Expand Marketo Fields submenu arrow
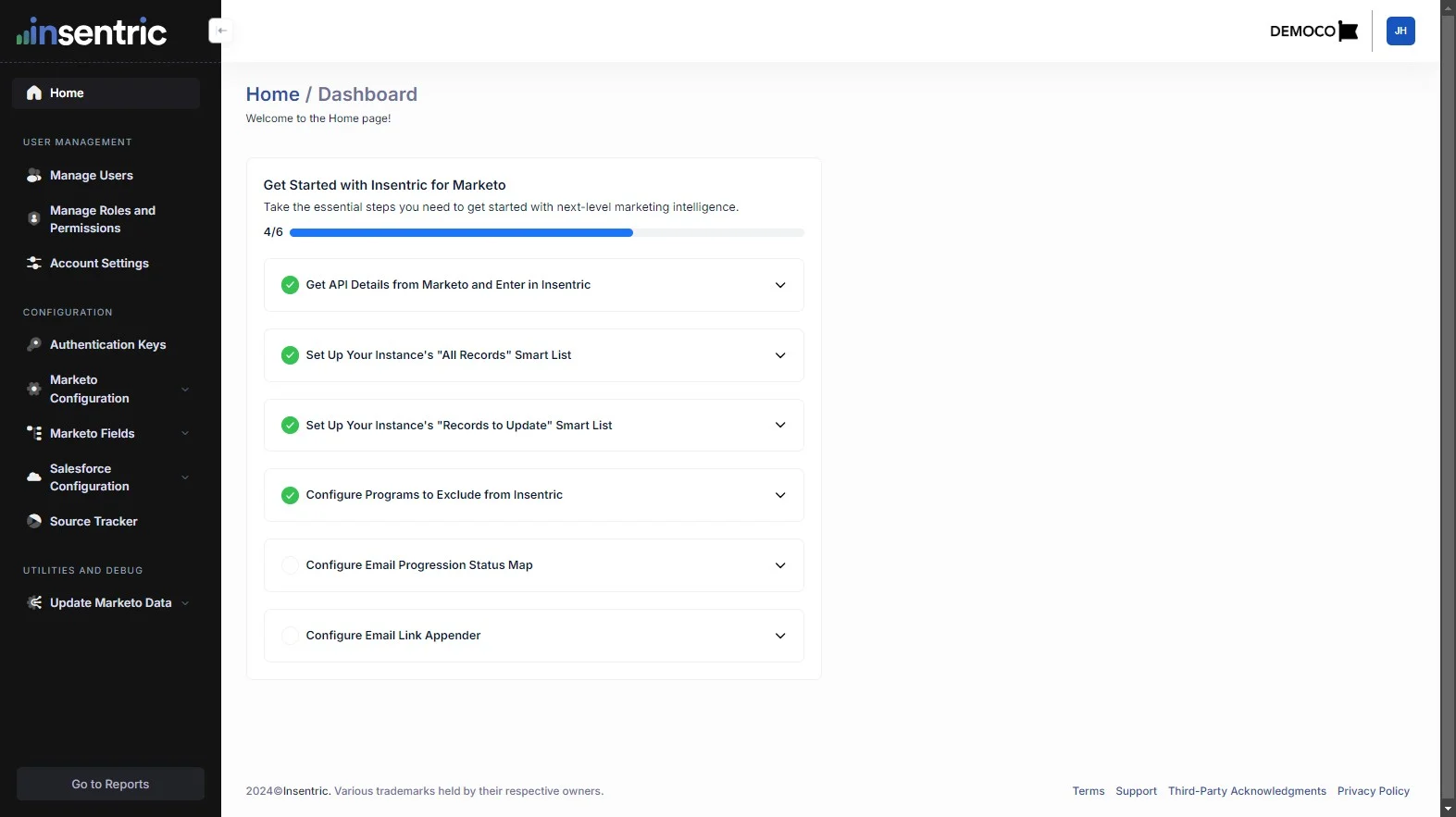The height and width of the screenshot is (817, 1456). (x=185, y=433)
